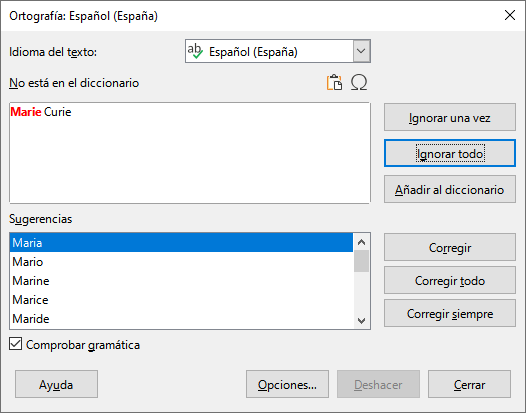The width and height of the screenshot is (526, 413).
Task: Click Añadir al diccionario button
Action: tap(450, 189)
